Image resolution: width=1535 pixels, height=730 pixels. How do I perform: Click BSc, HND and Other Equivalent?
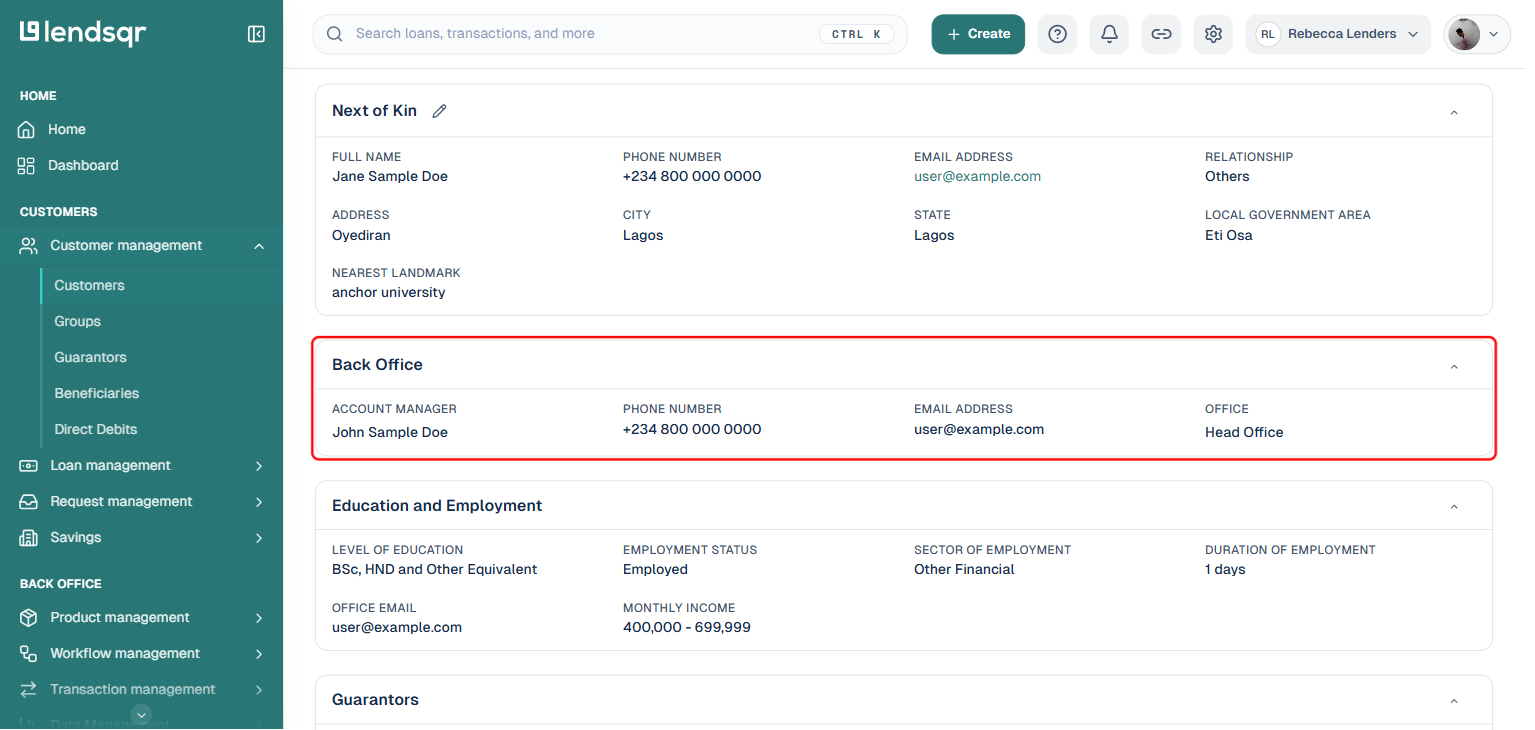point(435,570)
